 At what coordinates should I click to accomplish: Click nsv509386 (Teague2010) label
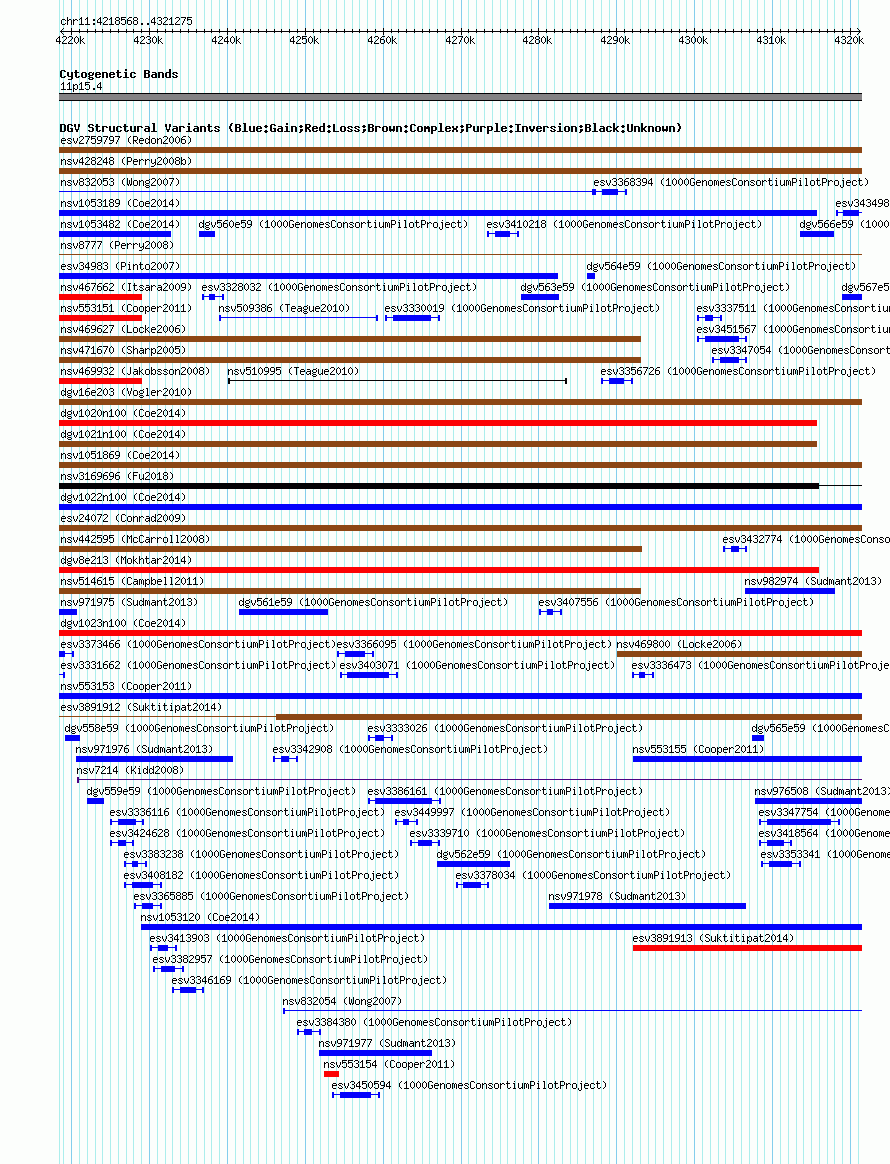284,308
